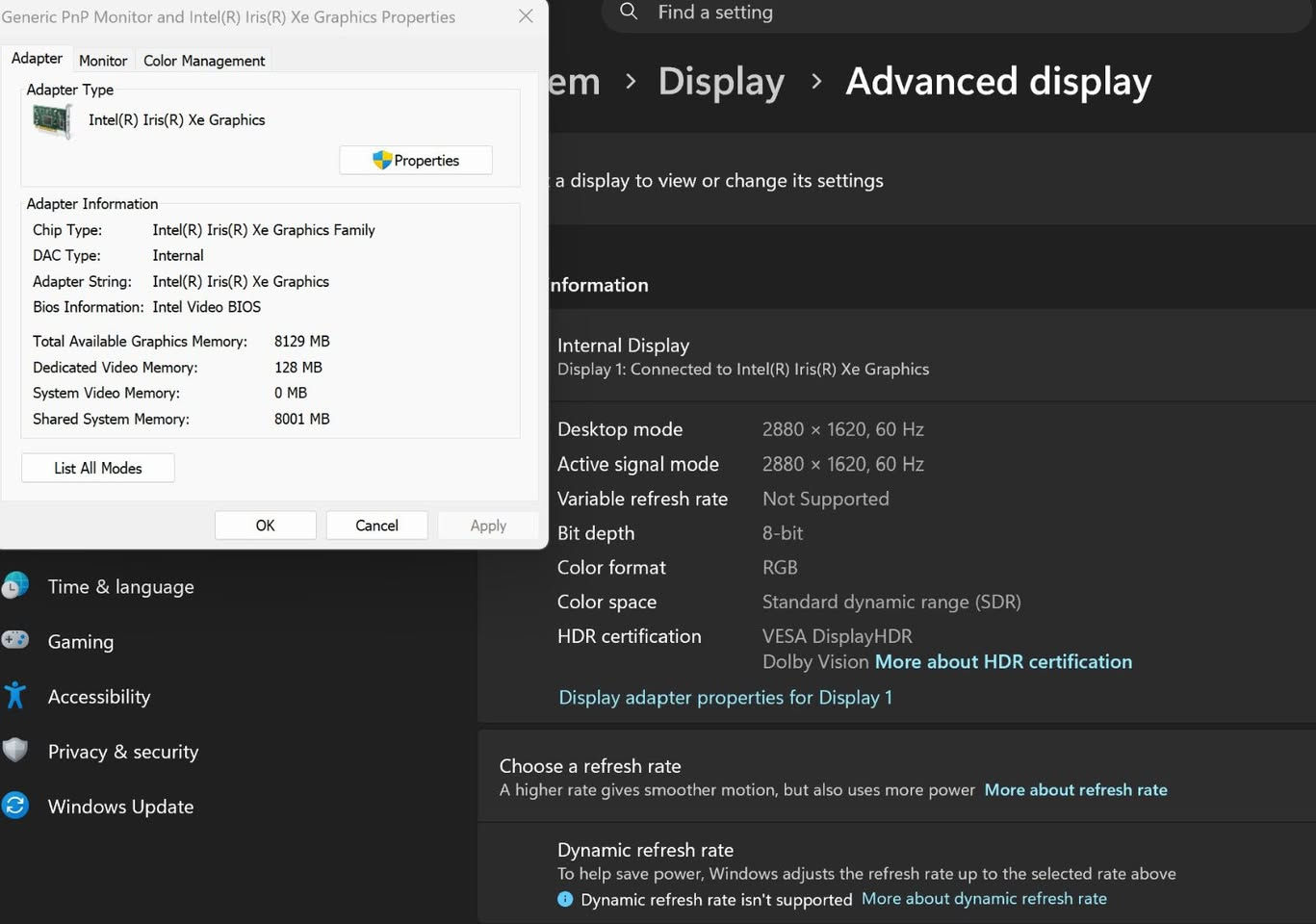Cancel the graphics properties dialog
The width and height of the screenshot is (1316, 924).
click(x=376, y=526)
